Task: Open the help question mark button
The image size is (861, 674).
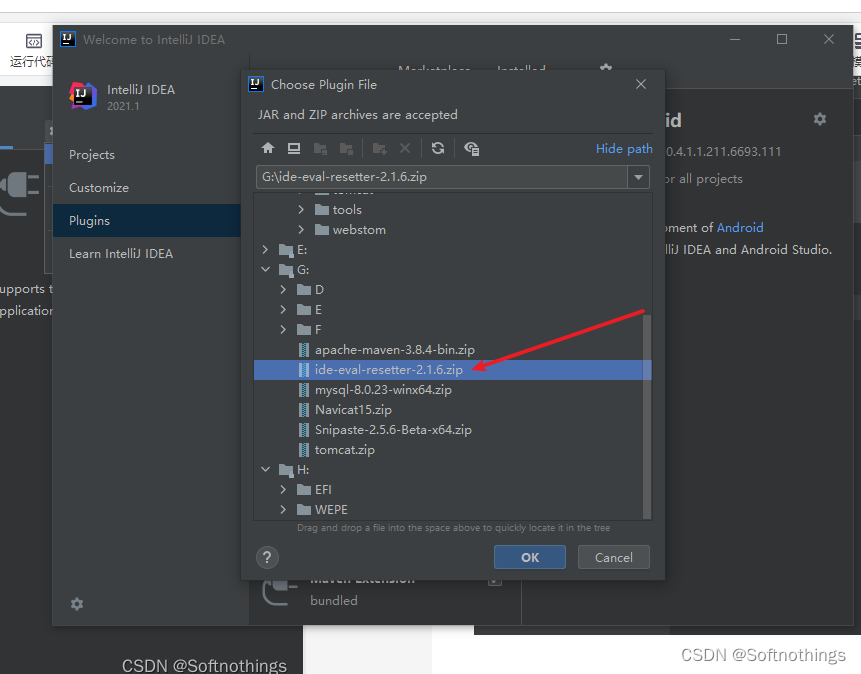Action: pos(267,558)
